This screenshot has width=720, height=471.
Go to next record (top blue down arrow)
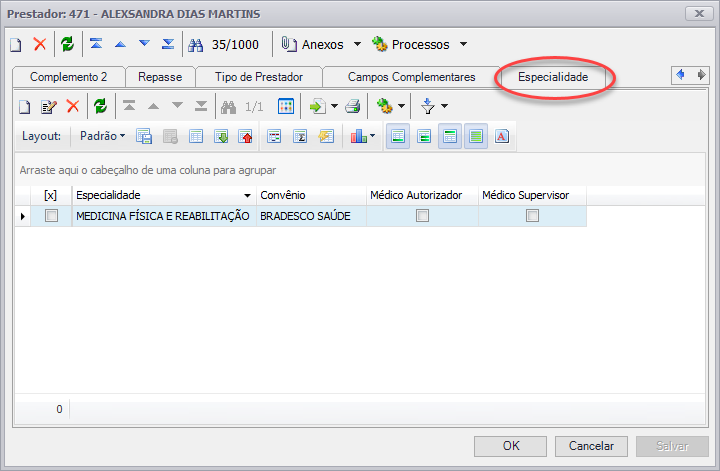[144, 44]
